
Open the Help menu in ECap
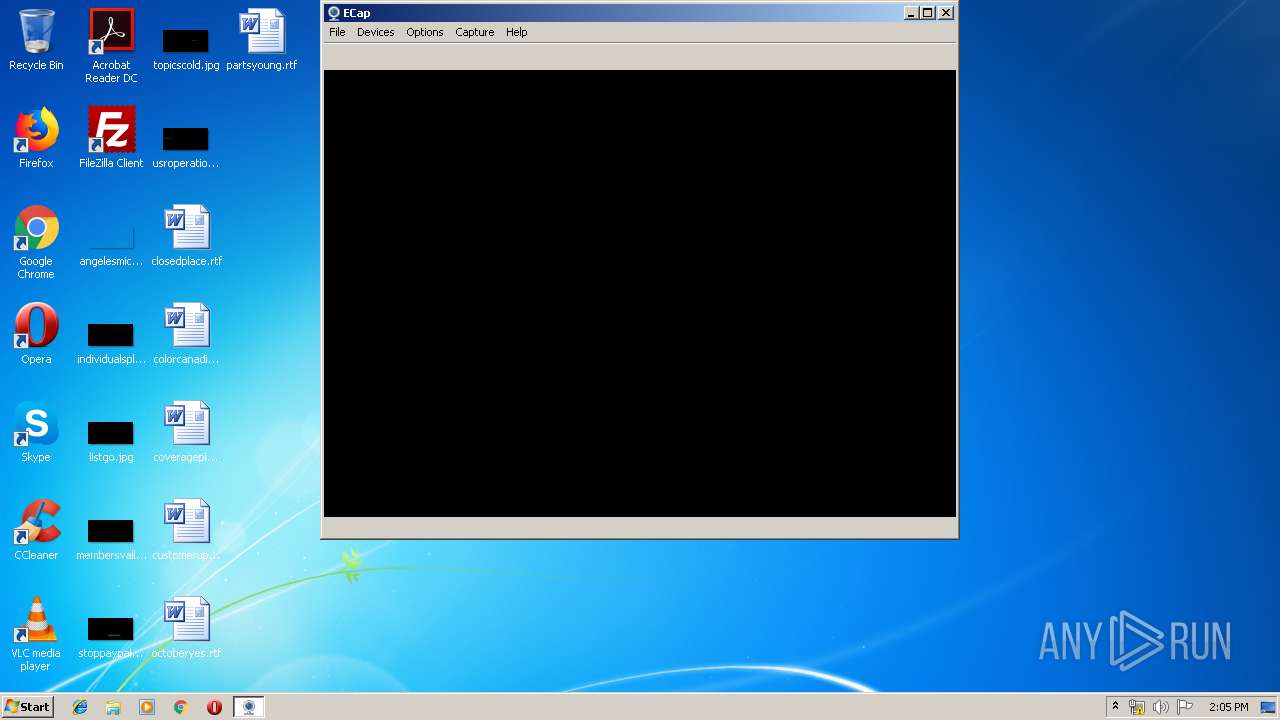coord(516,32)
